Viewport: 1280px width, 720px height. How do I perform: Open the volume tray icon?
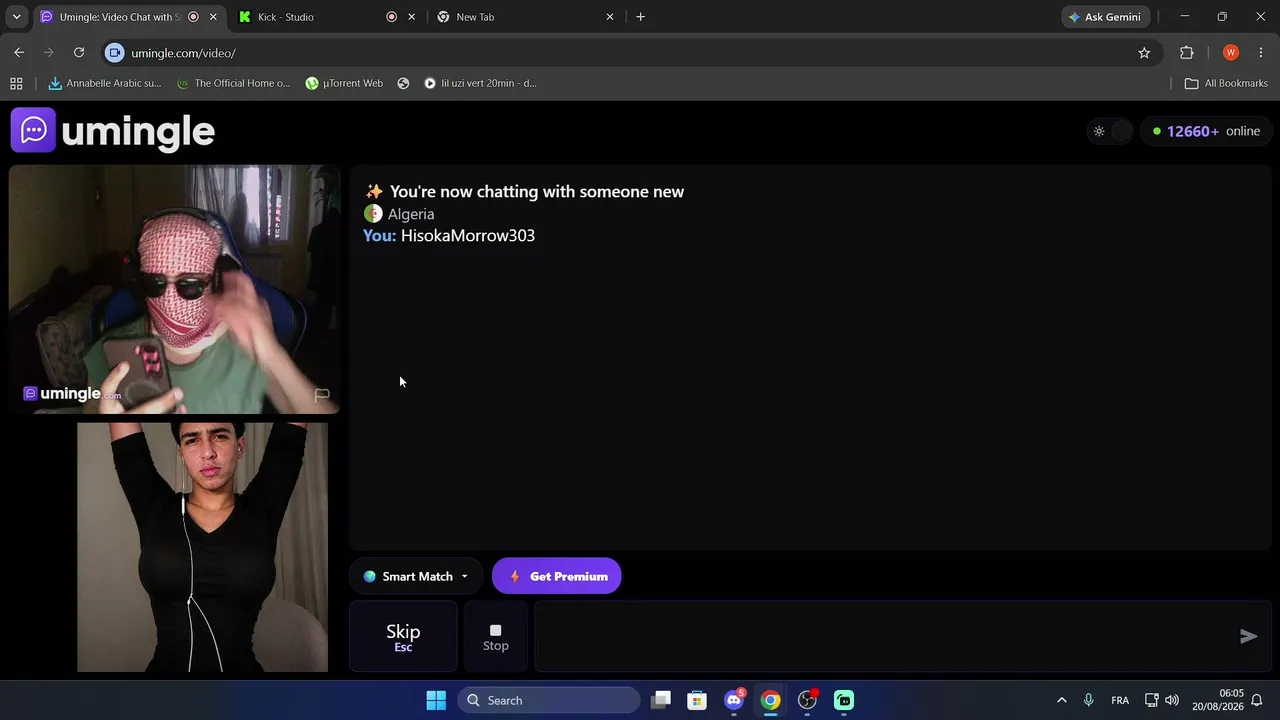(1171, 700)
